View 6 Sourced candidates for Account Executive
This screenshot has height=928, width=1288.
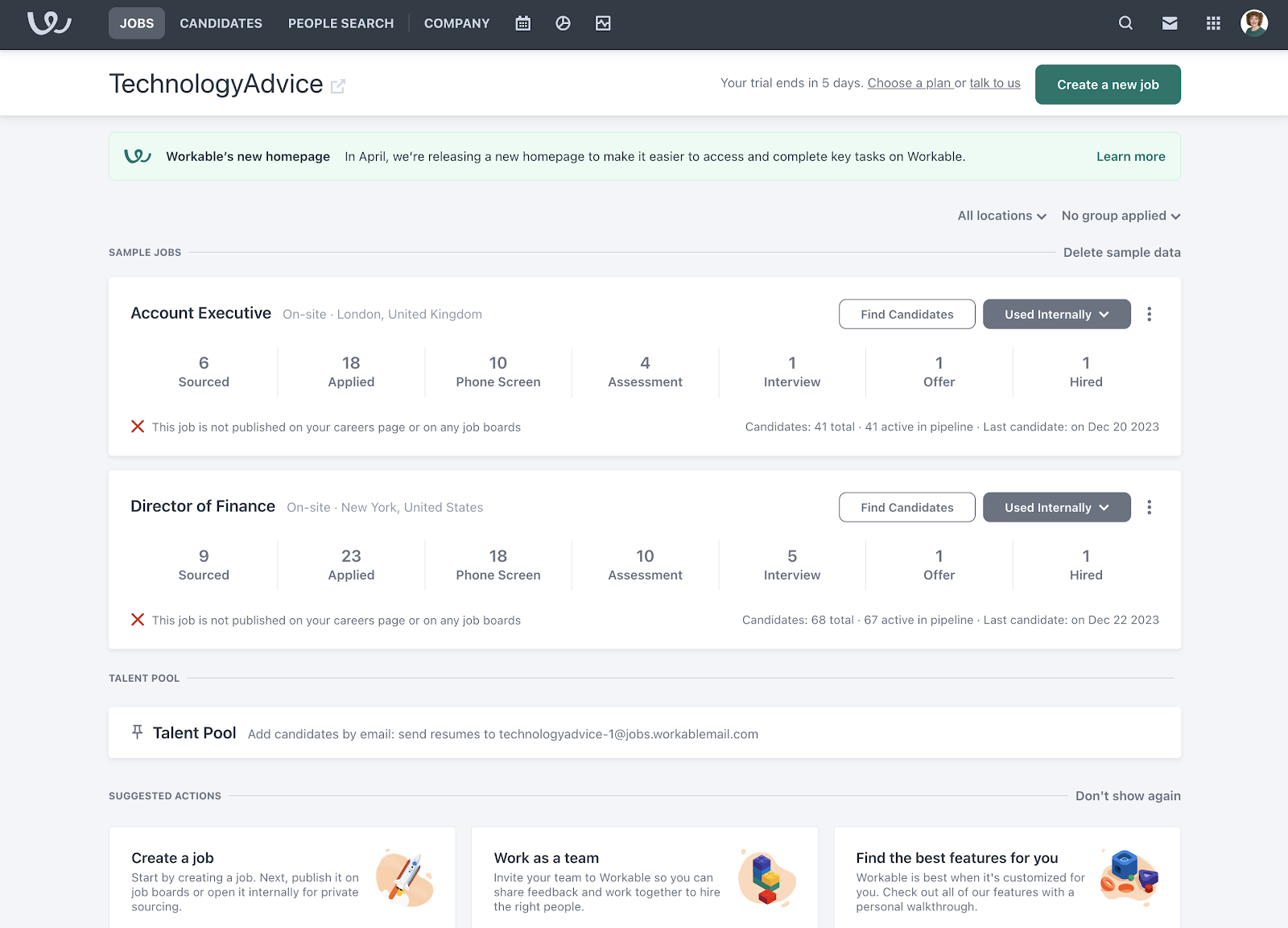click(204, 372)
